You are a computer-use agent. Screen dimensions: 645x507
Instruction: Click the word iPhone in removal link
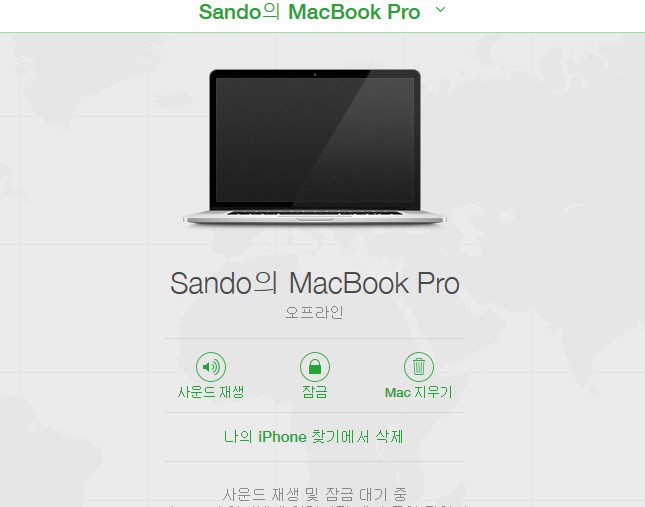(x=282, y=437)
